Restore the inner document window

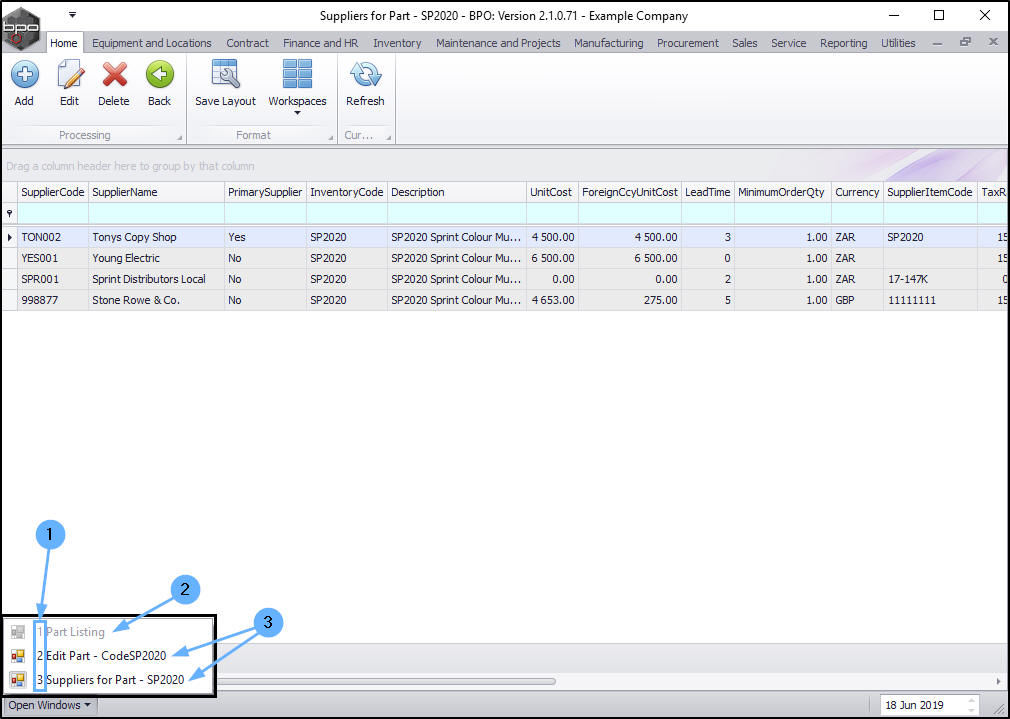pyautogui.click(x=965, y=42)
